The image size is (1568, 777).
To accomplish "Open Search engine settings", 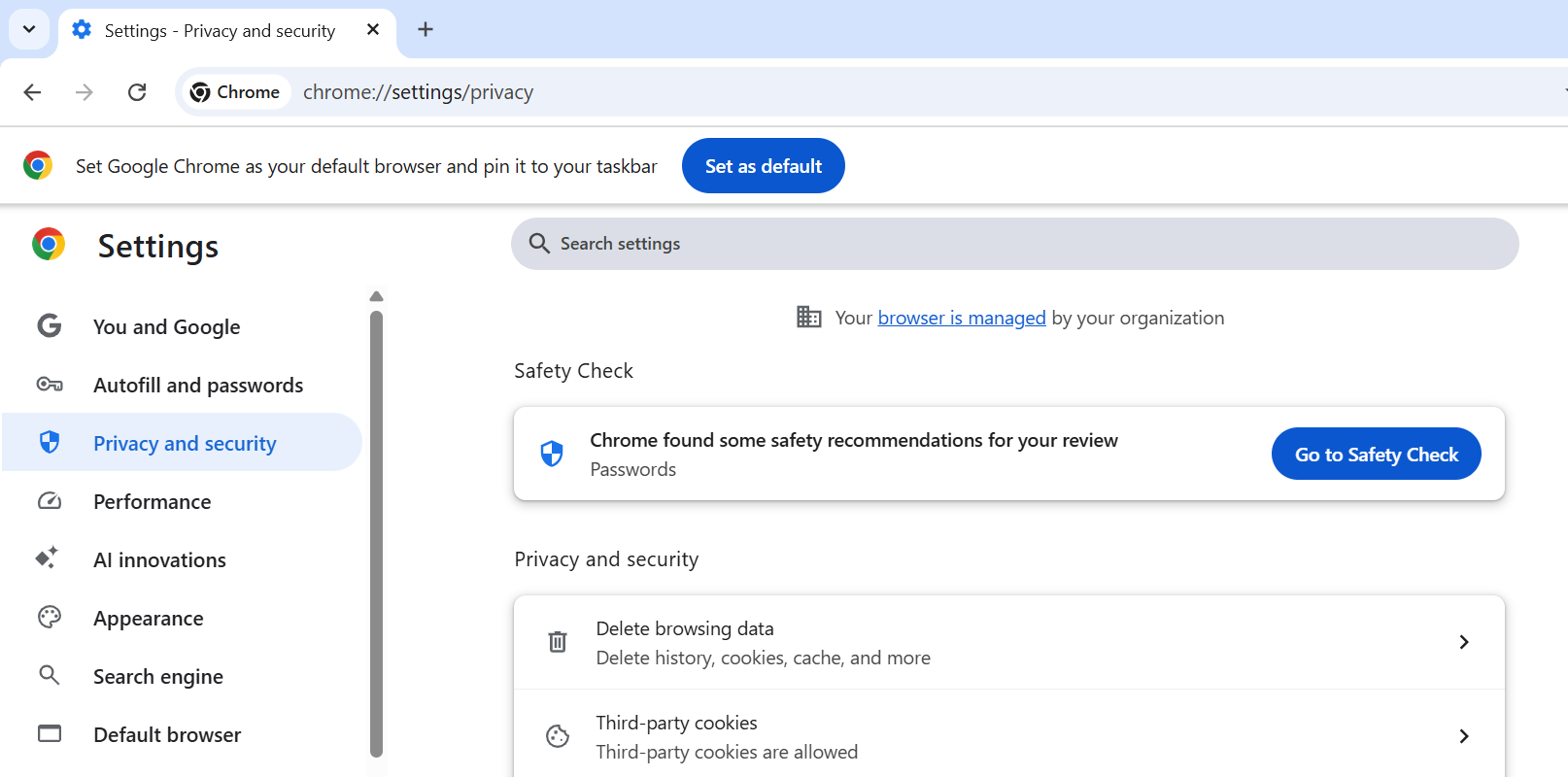I will tap(182, 676).
